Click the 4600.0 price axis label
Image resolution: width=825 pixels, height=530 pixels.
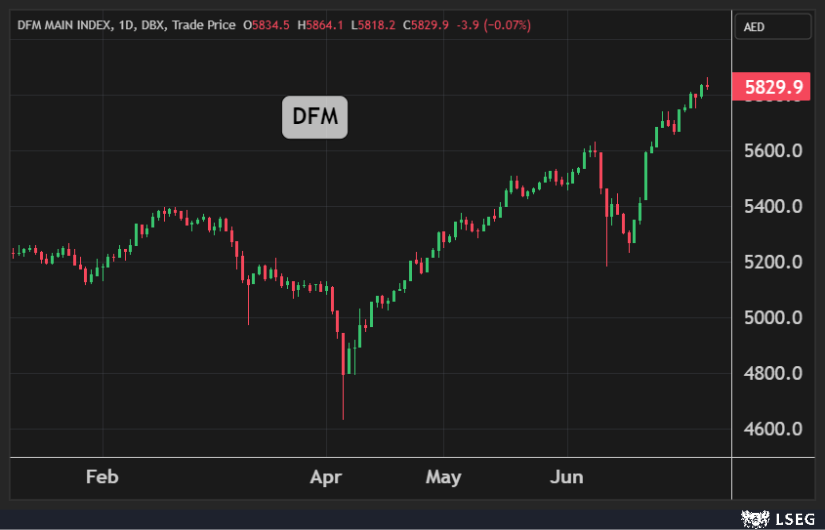775,429
